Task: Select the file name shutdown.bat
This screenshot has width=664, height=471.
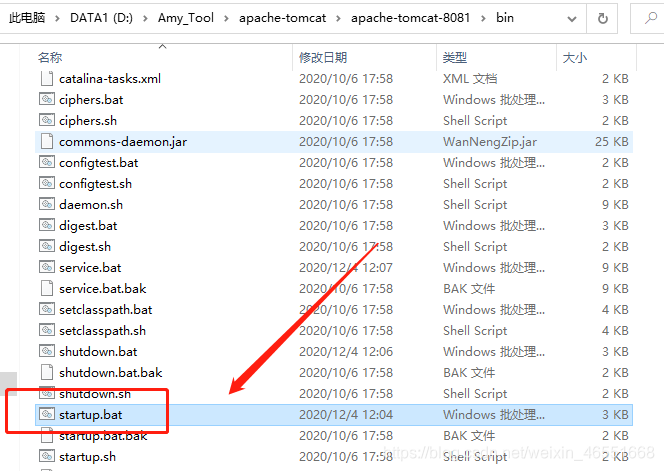Action: click(x=98, y=351)
